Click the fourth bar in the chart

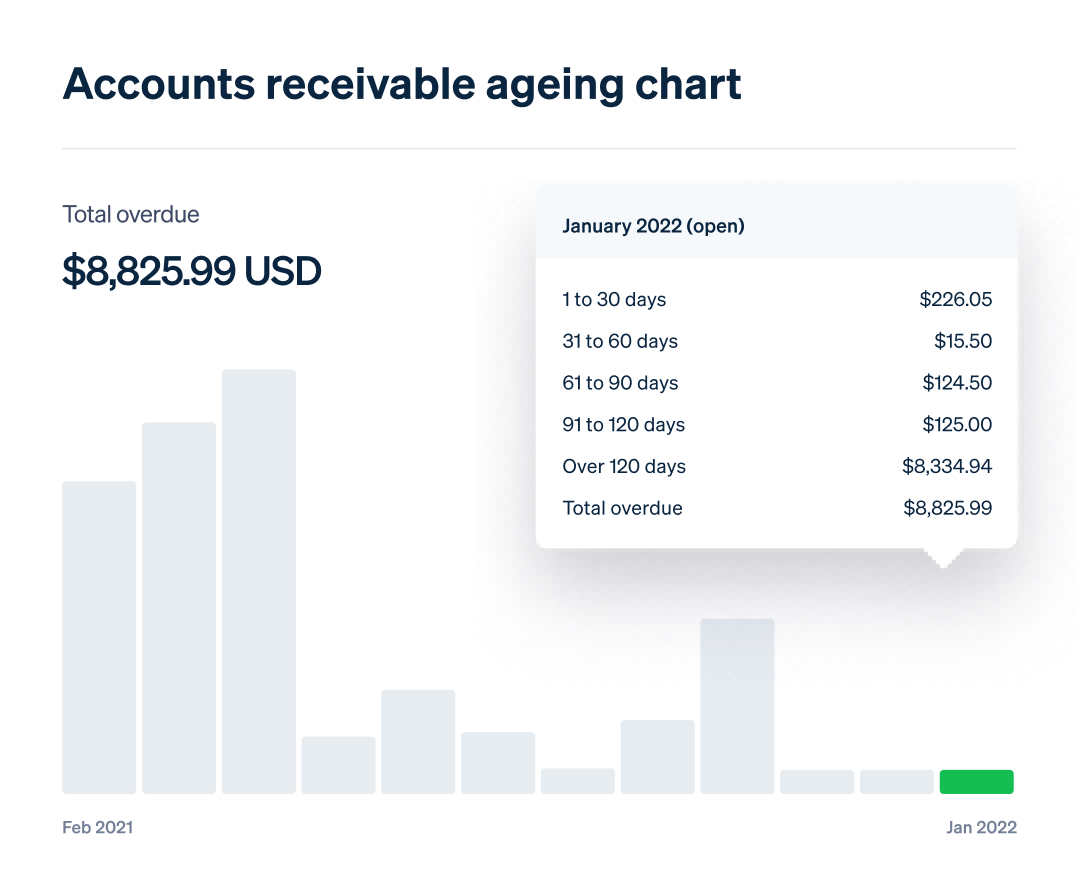[338, 765]
